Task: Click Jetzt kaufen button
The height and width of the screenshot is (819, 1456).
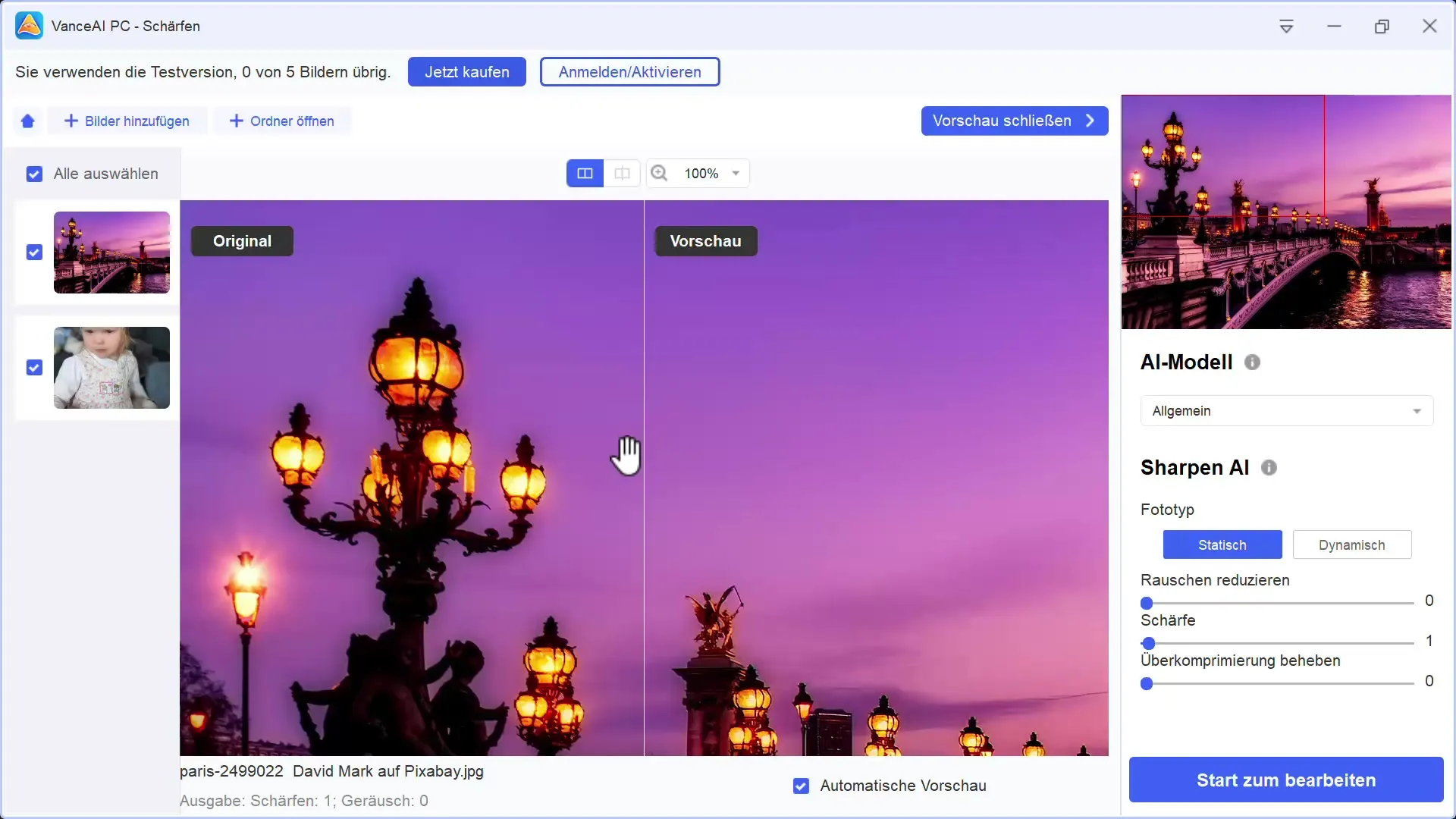Action: point(467,72)
